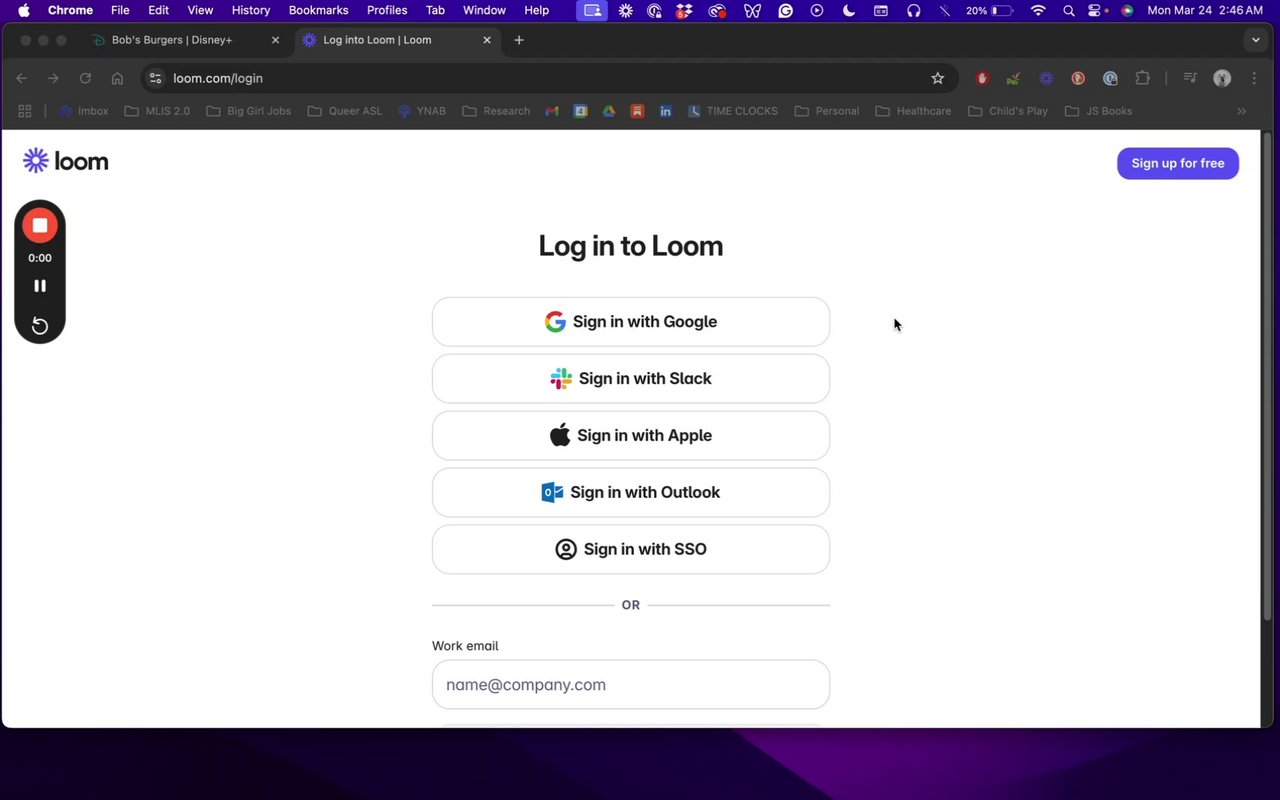Open Imbox bookmark

(x=84, y=111)
